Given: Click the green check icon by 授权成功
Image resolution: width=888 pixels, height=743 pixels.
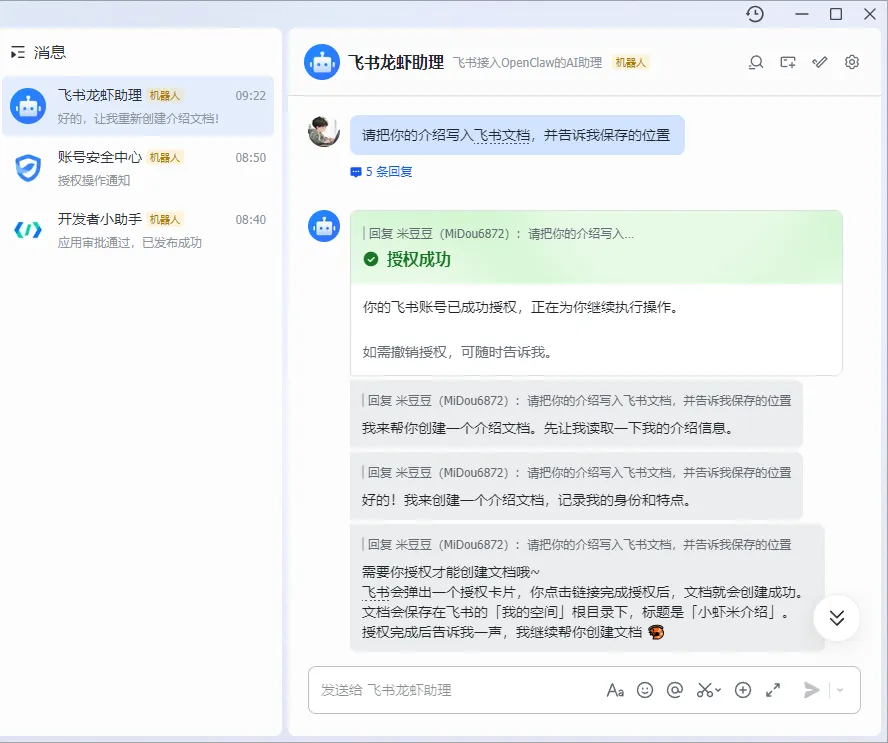Looking at the screenshot, I should pos(371,259).
